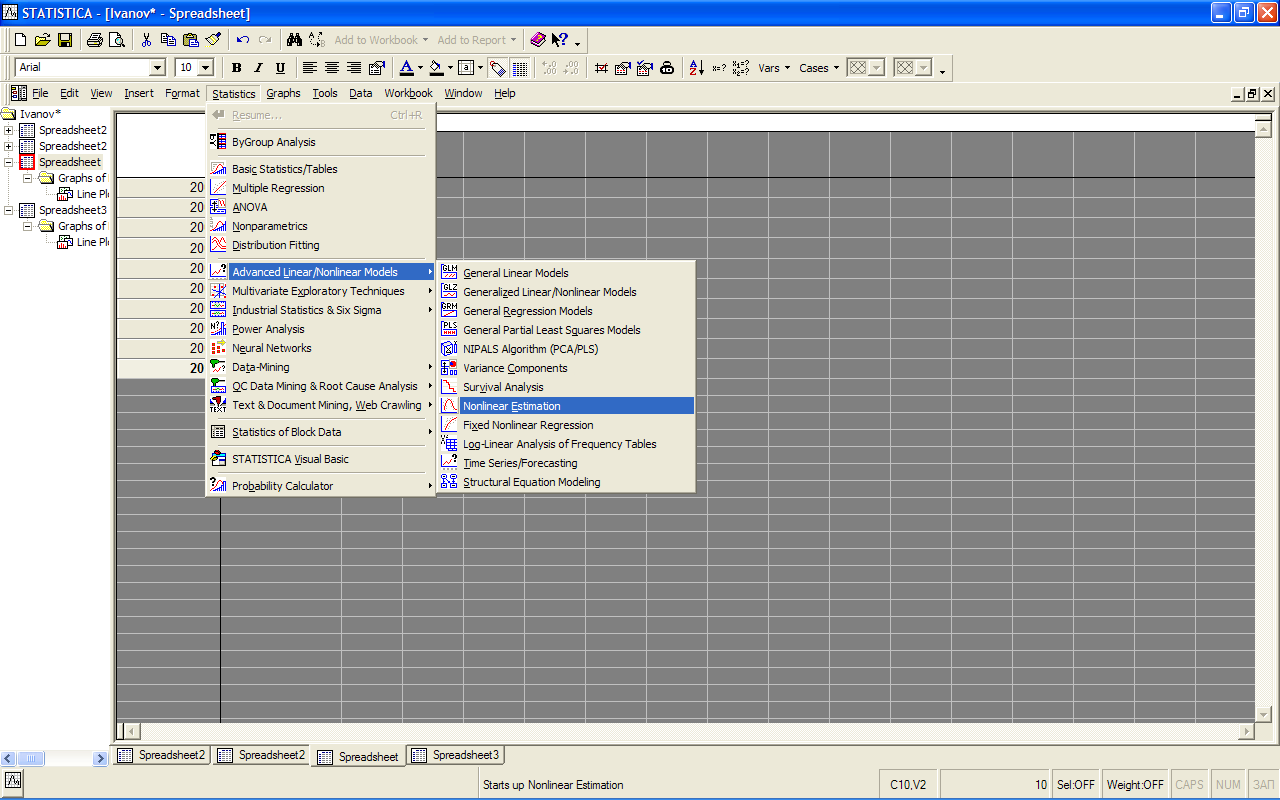Click the Cut scissors icon
Image resolution: width=1280 pixels, height=800 pixels.
pyautogui.click(x=146, y=40)
